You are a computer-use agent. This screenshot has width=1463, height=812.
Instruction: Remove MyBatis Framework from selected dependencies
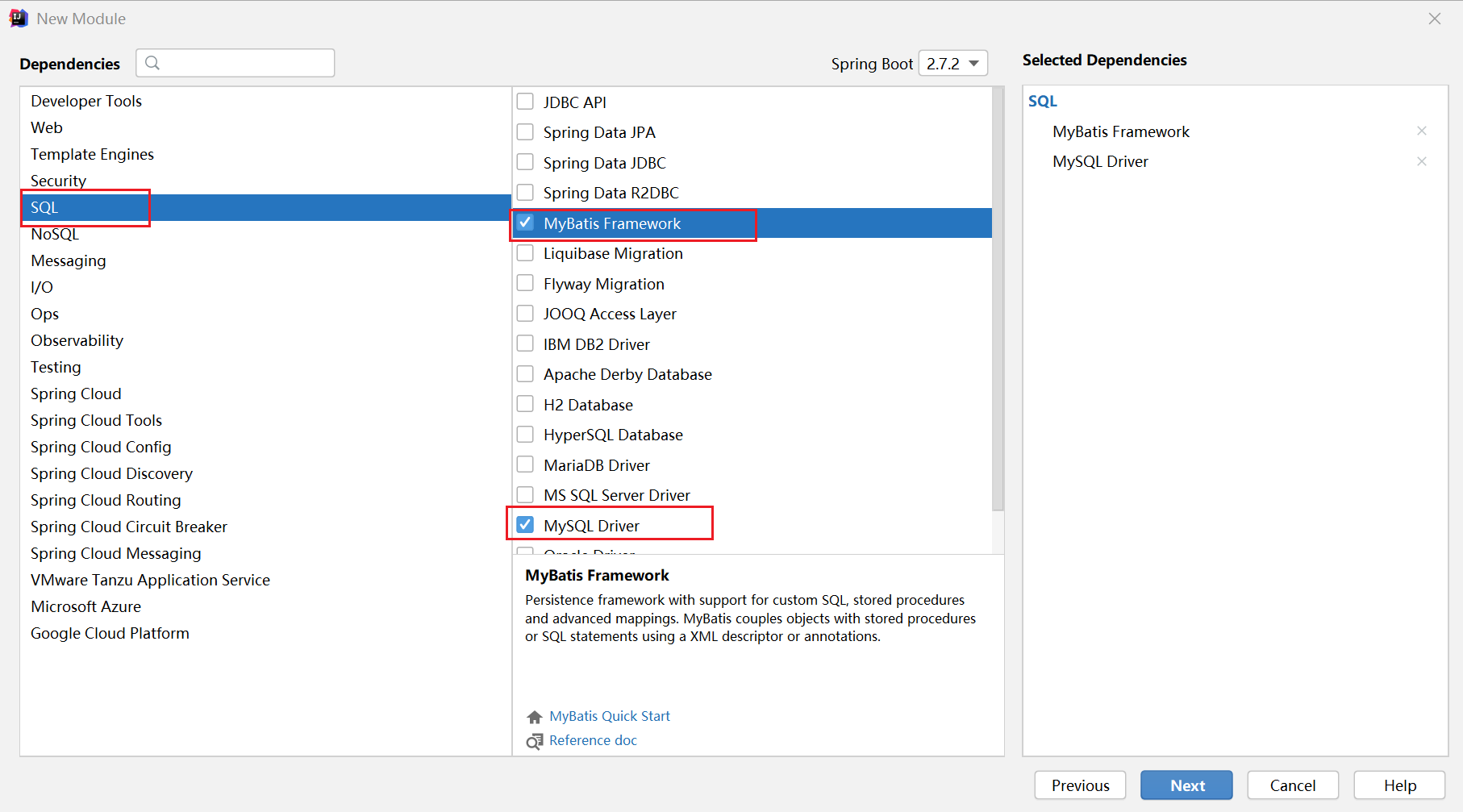point(1422,131)
